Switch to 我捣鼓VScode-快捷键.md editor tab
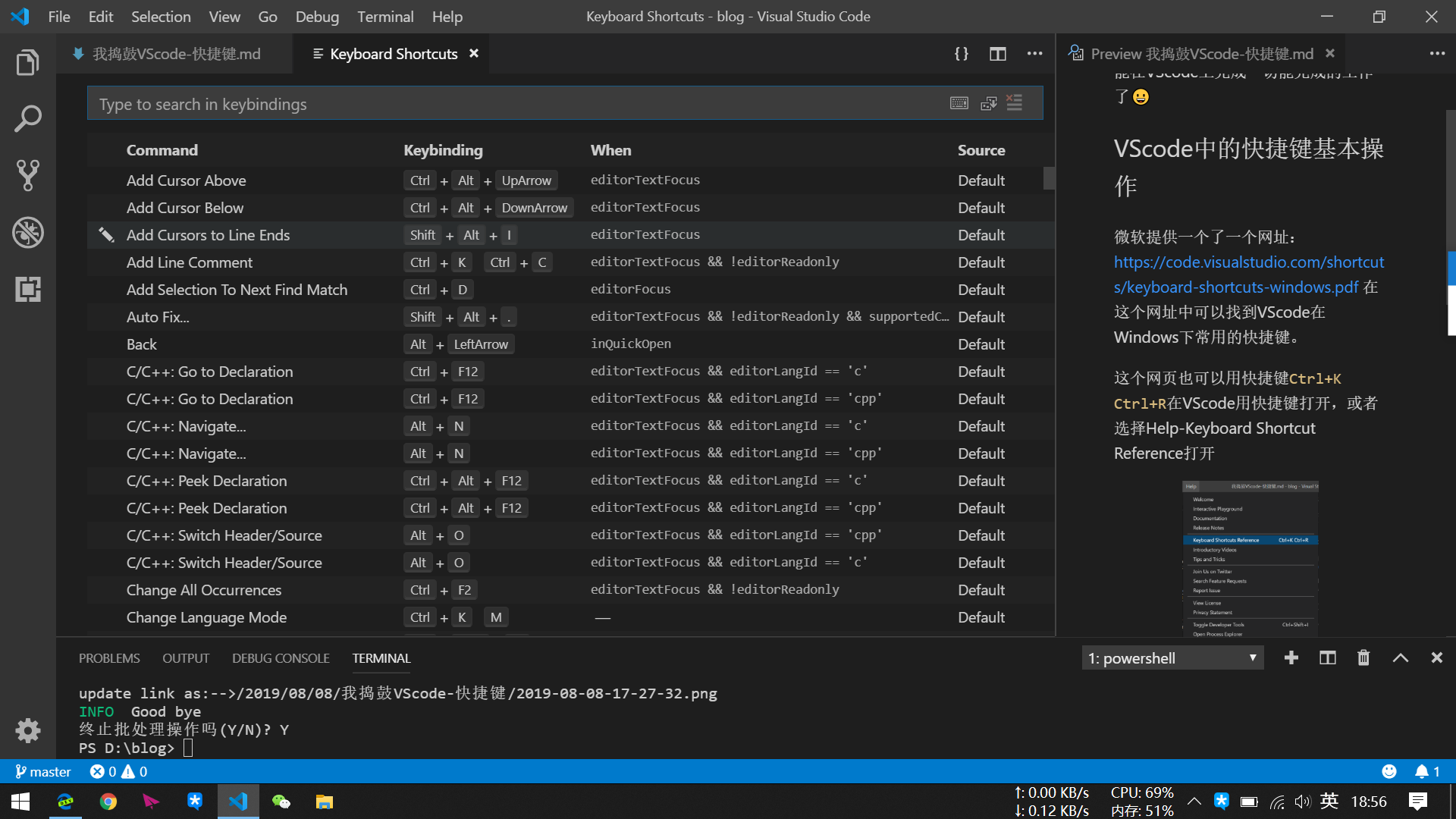This screenshot has width=1456, height=819. (175, 54)
